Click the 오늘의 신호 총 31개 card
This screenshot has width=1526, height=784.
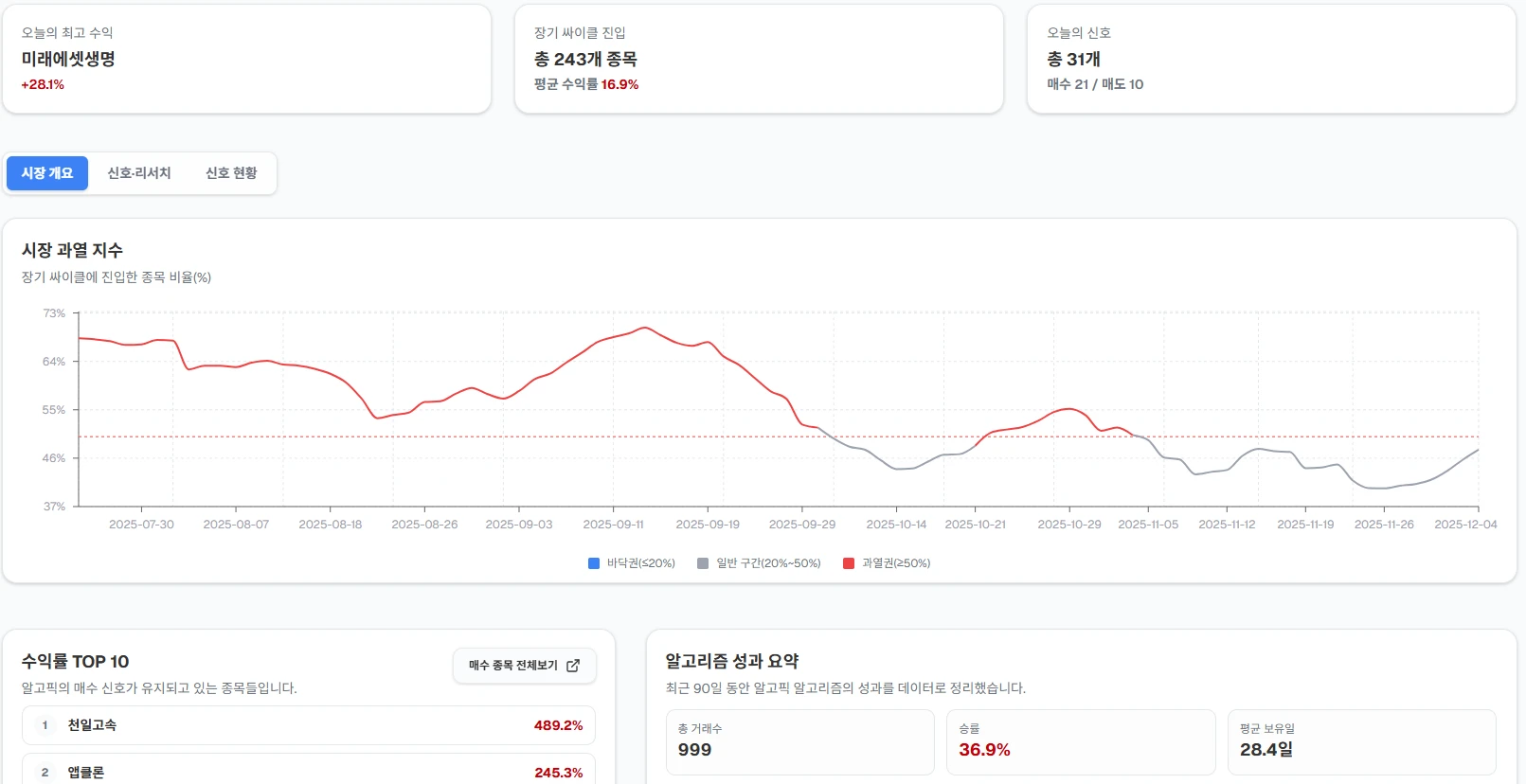coord(1270,59)
